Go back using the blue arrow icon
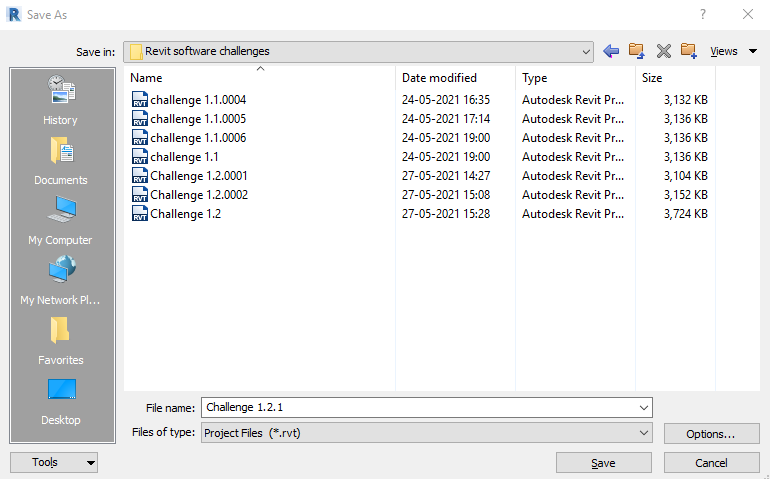The width and height of the screenshot is (770, 479). point(611,51)
